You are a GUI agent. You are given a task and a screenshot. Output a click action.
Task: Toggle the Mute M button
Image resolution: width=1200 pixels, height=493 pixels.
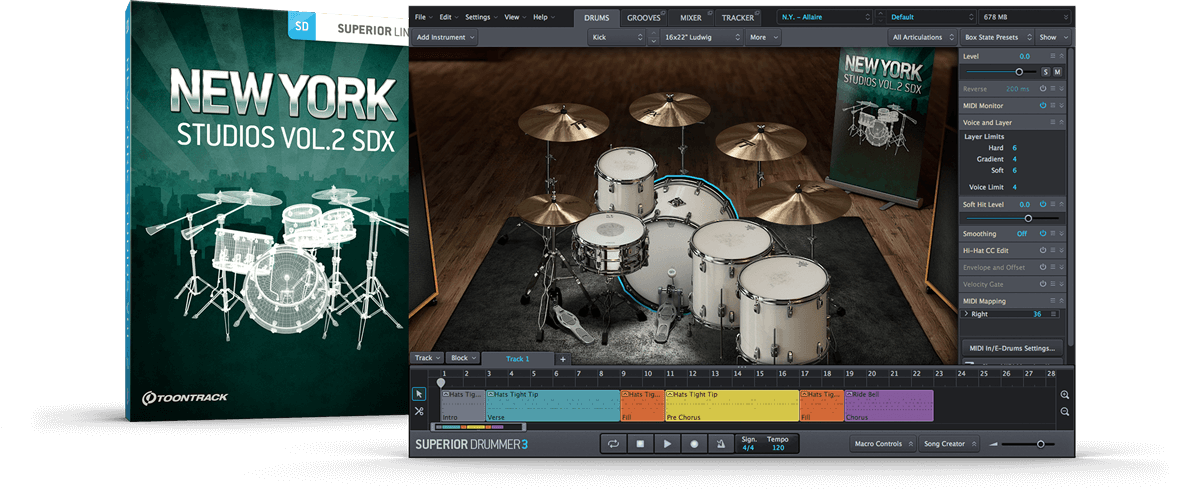pyautogui.click(x=1057, y=72)
